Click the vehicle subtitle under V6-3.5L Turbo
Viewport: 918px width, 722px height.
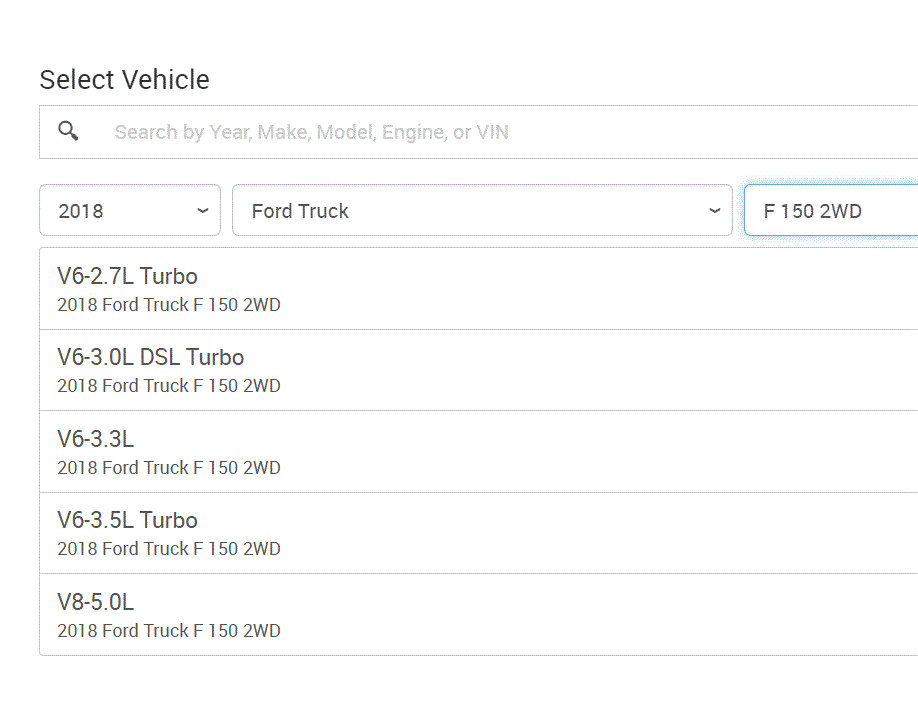point(169,549)
